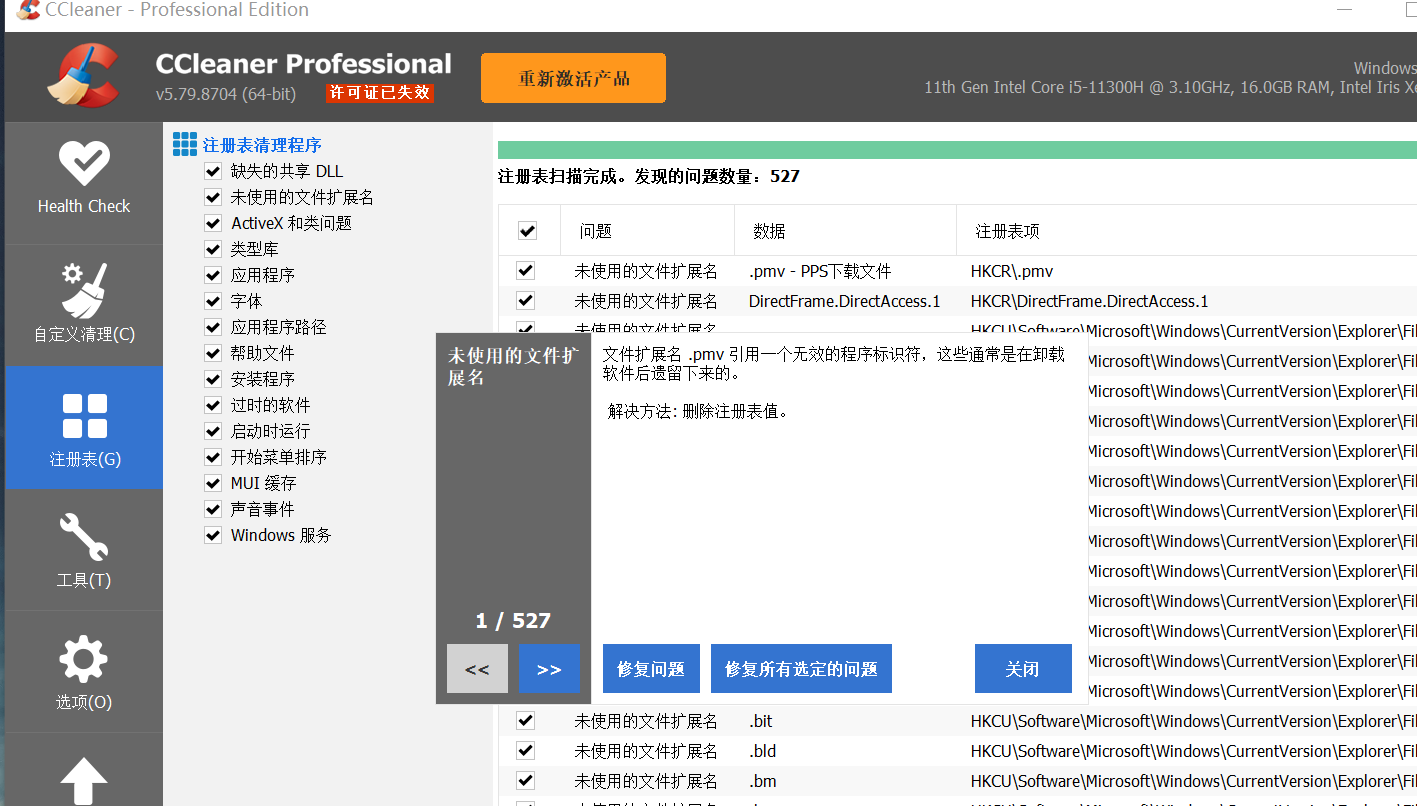
Task: Click 修复所有选定的问题 button
Action: point(801,669)
